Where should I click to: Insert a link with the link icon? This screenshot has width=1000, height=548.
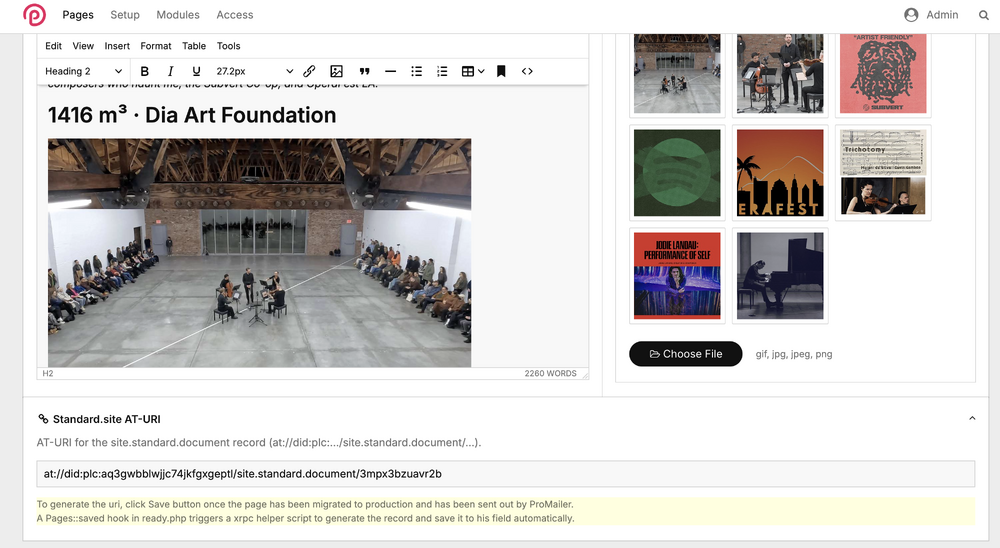coord(309,71)
